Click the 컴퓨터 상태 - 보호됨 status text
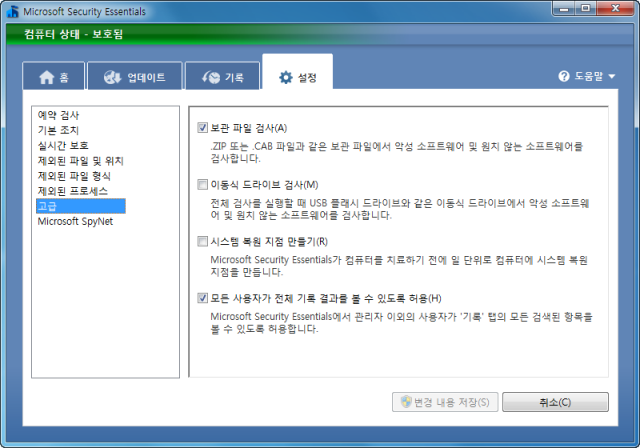640x448 pixels. (73, 34)
